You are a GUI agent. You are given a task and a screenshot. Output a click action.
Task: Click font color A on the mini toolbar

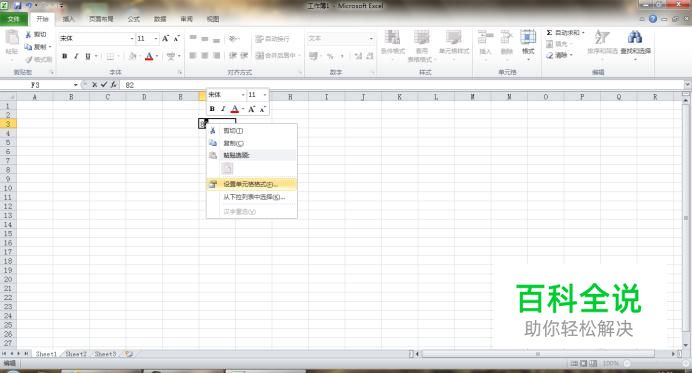pyautogui.click(x=235, y=109)
